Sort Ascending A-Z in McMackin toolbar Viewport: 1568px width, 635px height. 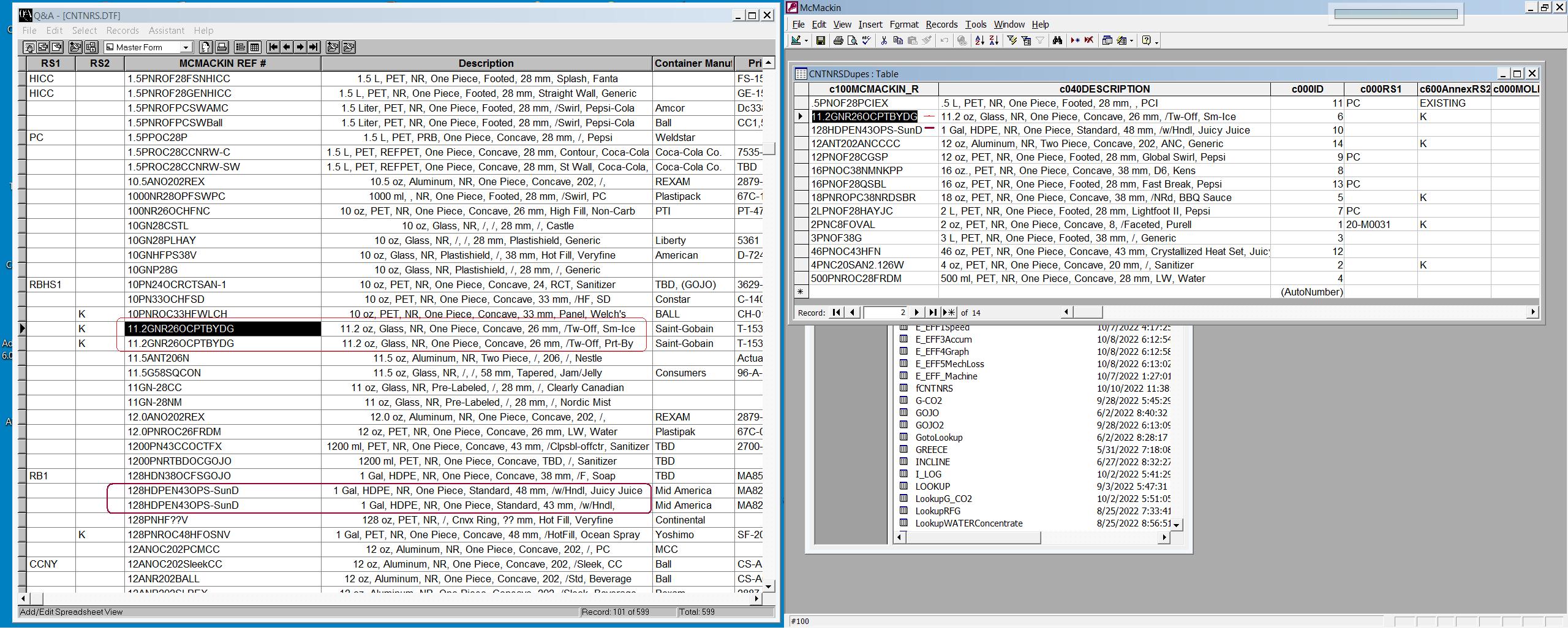click(x=980, y=40)
